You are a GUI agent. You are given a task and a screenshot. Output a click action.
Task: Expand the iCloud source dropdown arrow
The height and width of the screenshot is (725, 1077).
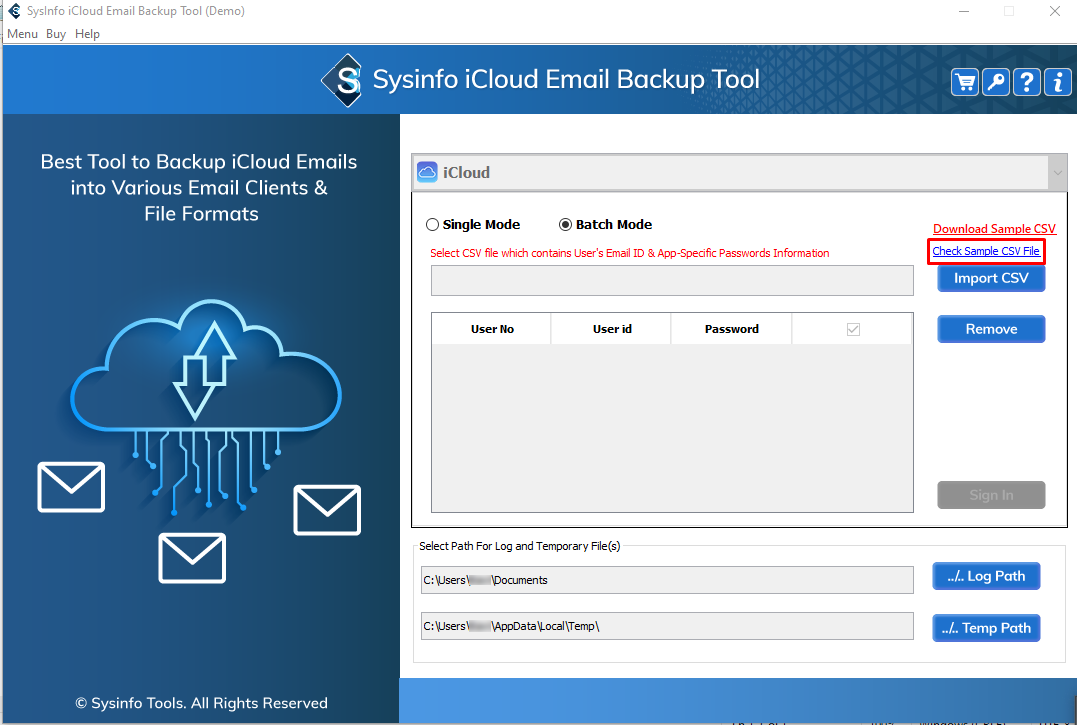point(1058,173)
